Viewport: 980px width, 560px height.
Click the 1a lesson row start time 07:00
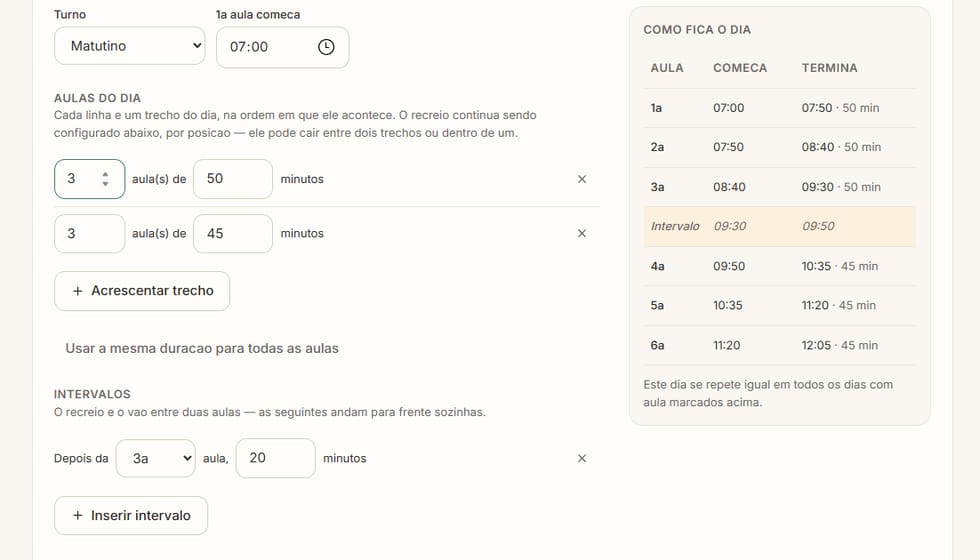[x=729, y=108]
